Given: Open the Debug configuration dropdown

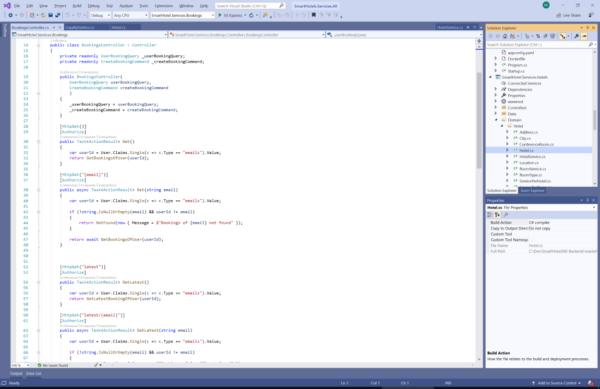Looking at the screenshot, I should (100, 15).
